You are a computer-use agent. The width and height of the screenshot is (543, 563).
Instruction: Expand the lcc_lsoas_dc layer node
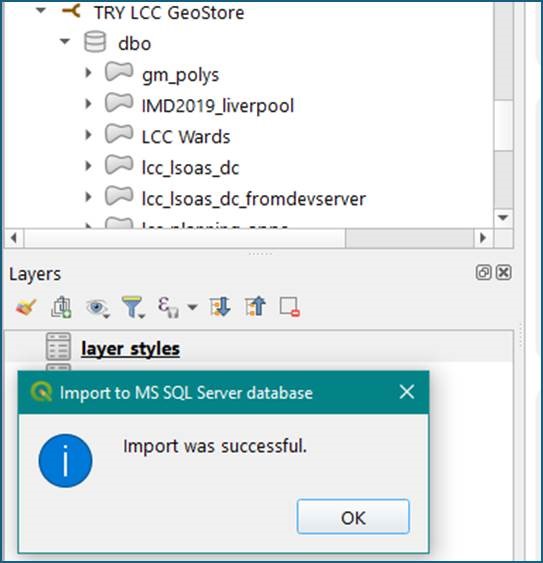coord(88,166)
